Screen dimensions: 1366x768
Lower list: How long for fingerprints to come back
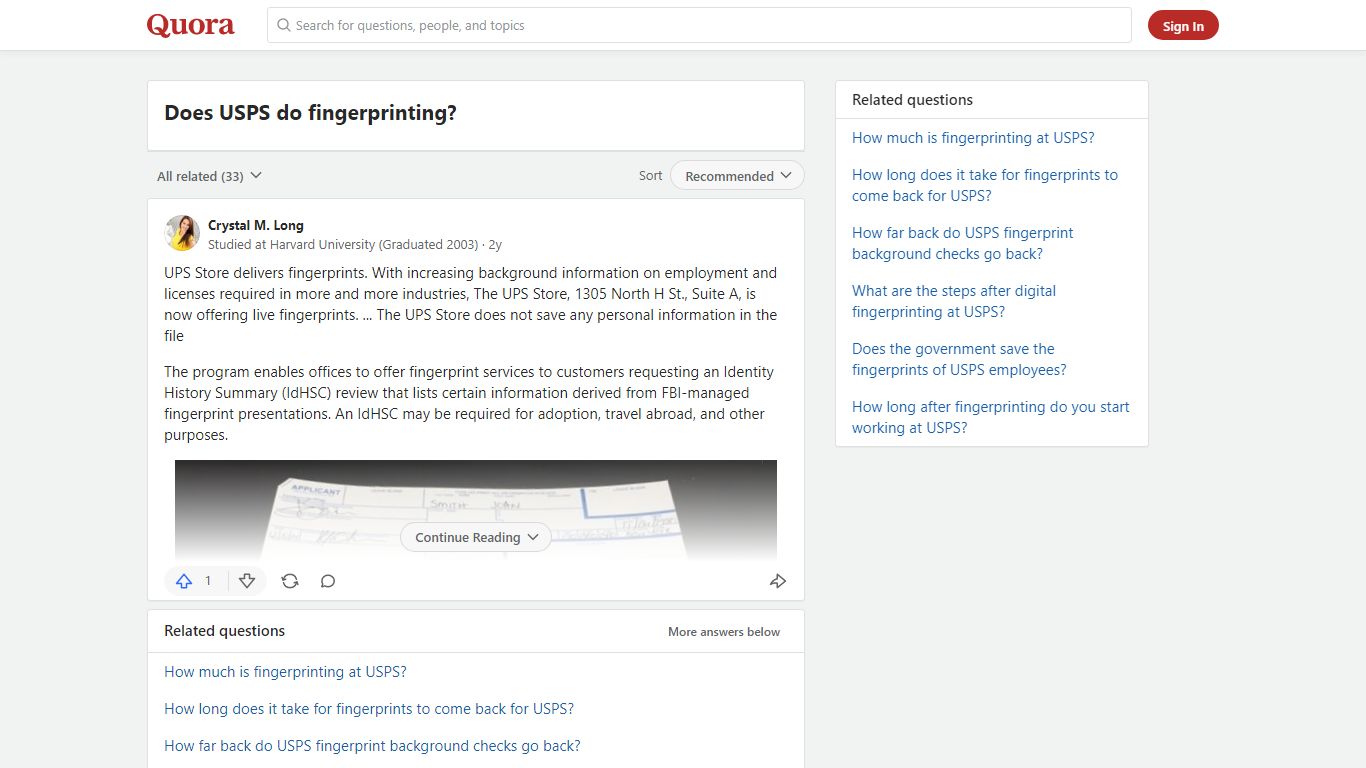(x=369, y=709)
